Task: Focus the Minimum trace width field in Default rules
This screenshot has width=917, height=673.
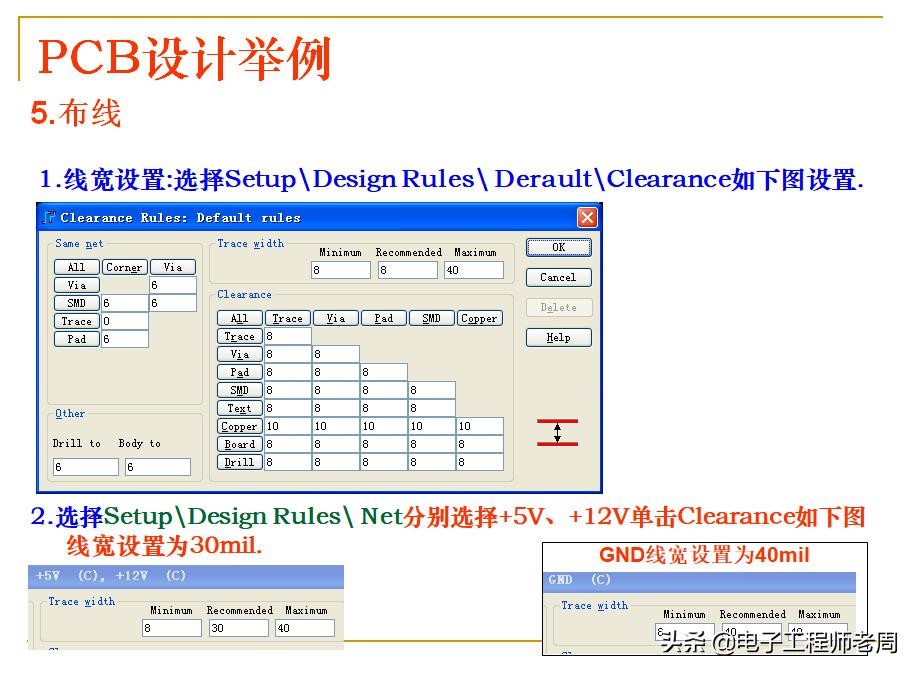Action: click(x=340, y=270)
